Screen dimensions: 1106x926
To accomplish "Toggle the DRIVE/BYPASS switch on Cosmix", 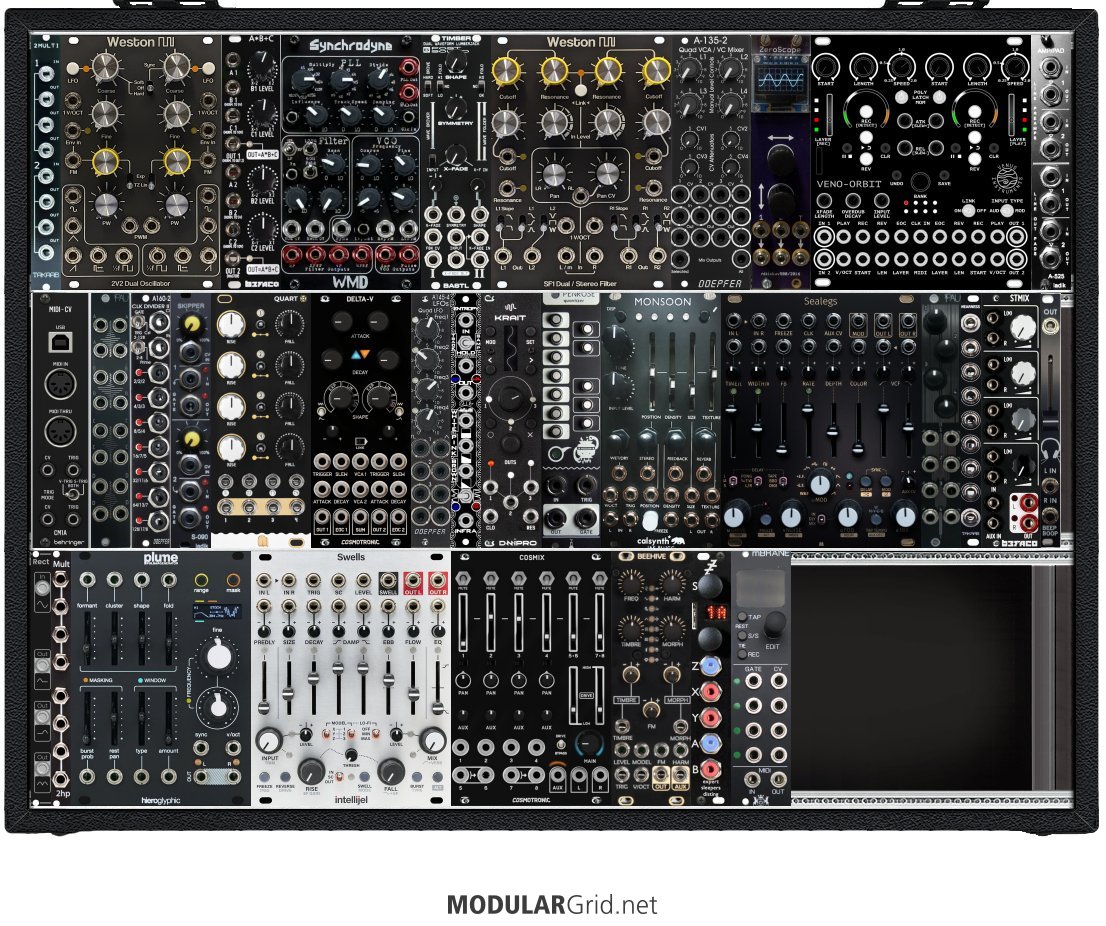I will click(x=561, y=744).
